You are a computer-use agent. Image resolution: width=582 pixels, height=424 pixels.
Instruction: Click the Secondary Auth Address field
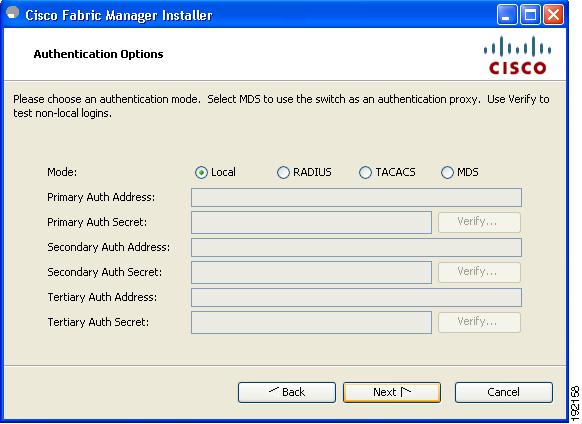click(356, 248)
